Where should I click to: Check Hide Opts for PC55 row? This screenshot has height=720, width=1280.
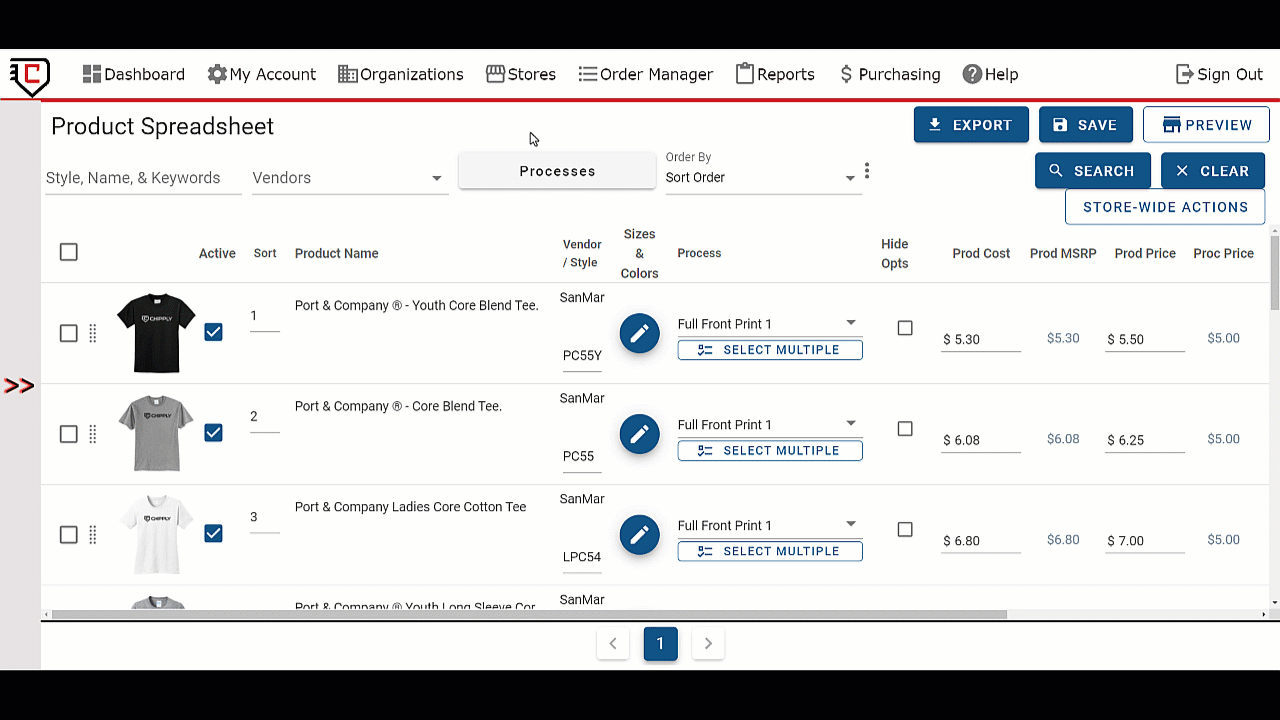click(x=905, y=429)
